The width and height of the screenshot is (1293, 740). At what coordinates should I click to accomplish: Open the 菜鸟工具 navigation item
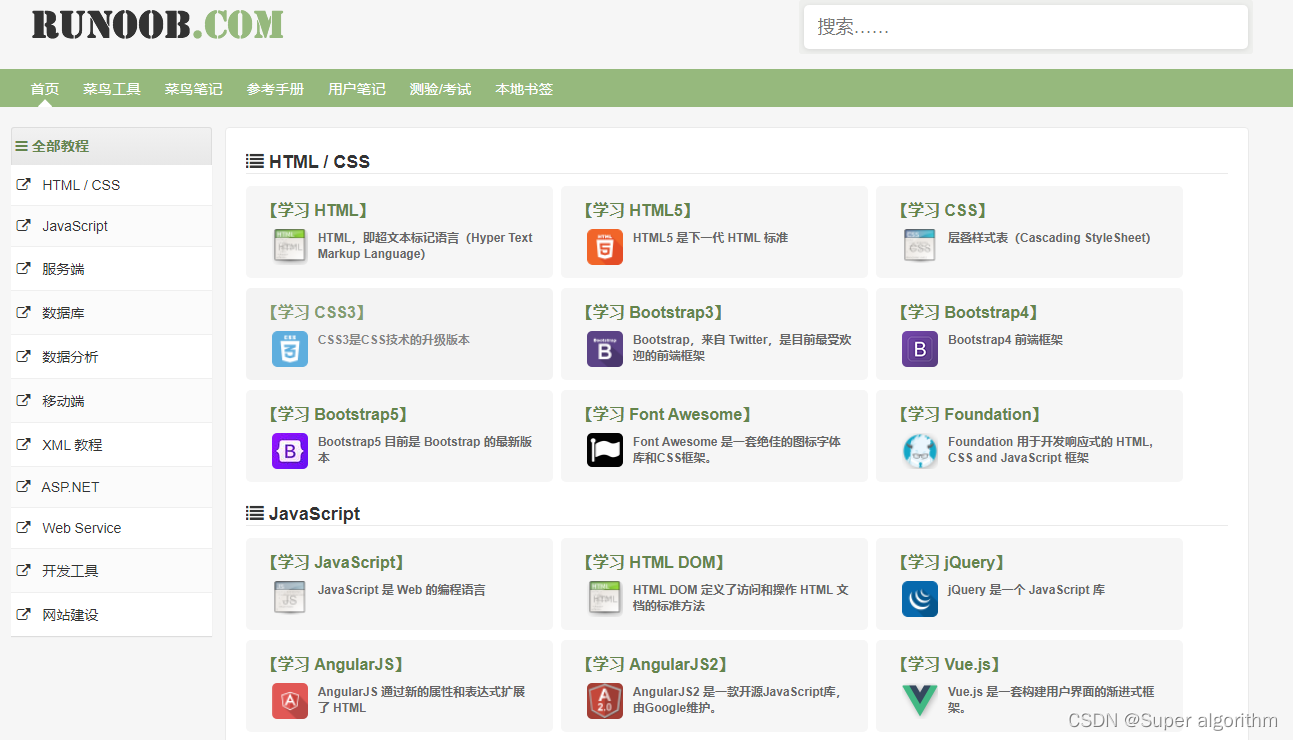click(x=112, y=89)
